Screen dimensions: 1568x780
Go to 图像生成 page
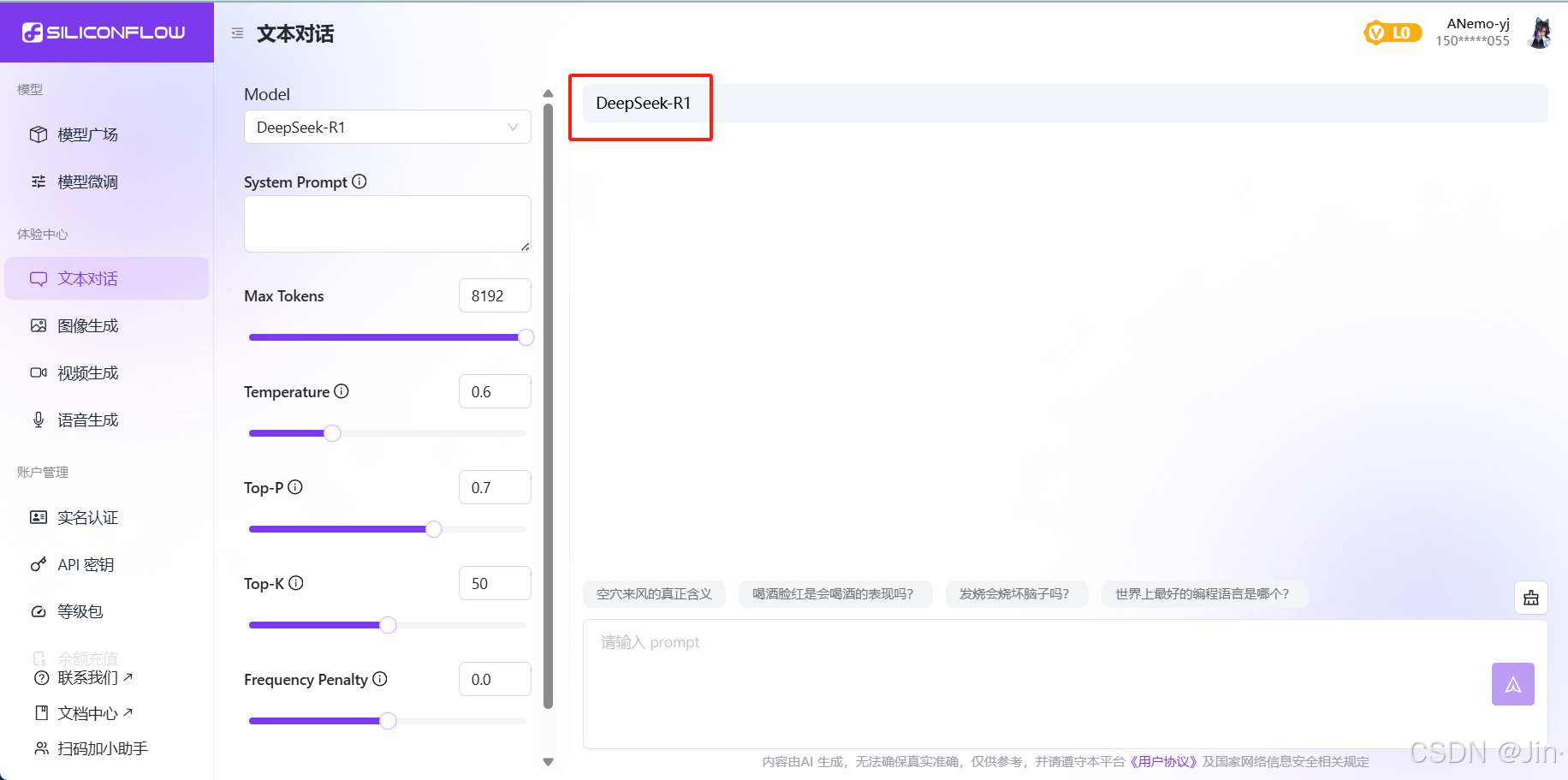coord(106,325)
